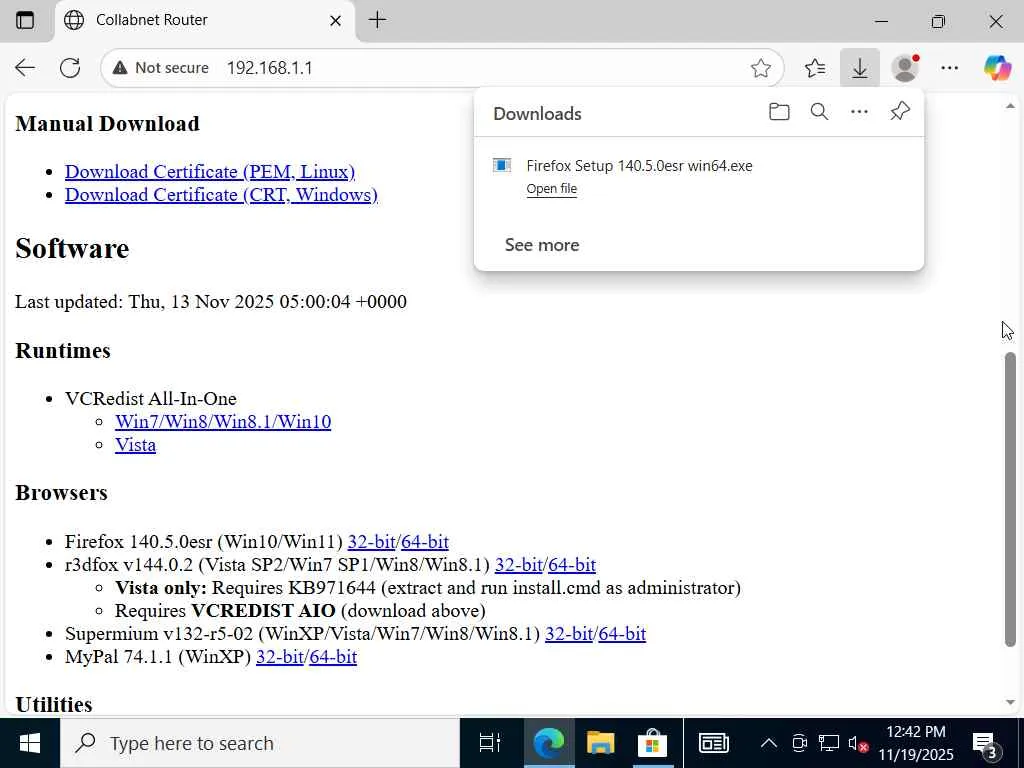Open the Favorites list icon
1024x768 pixels.
[x=815, y=68]
